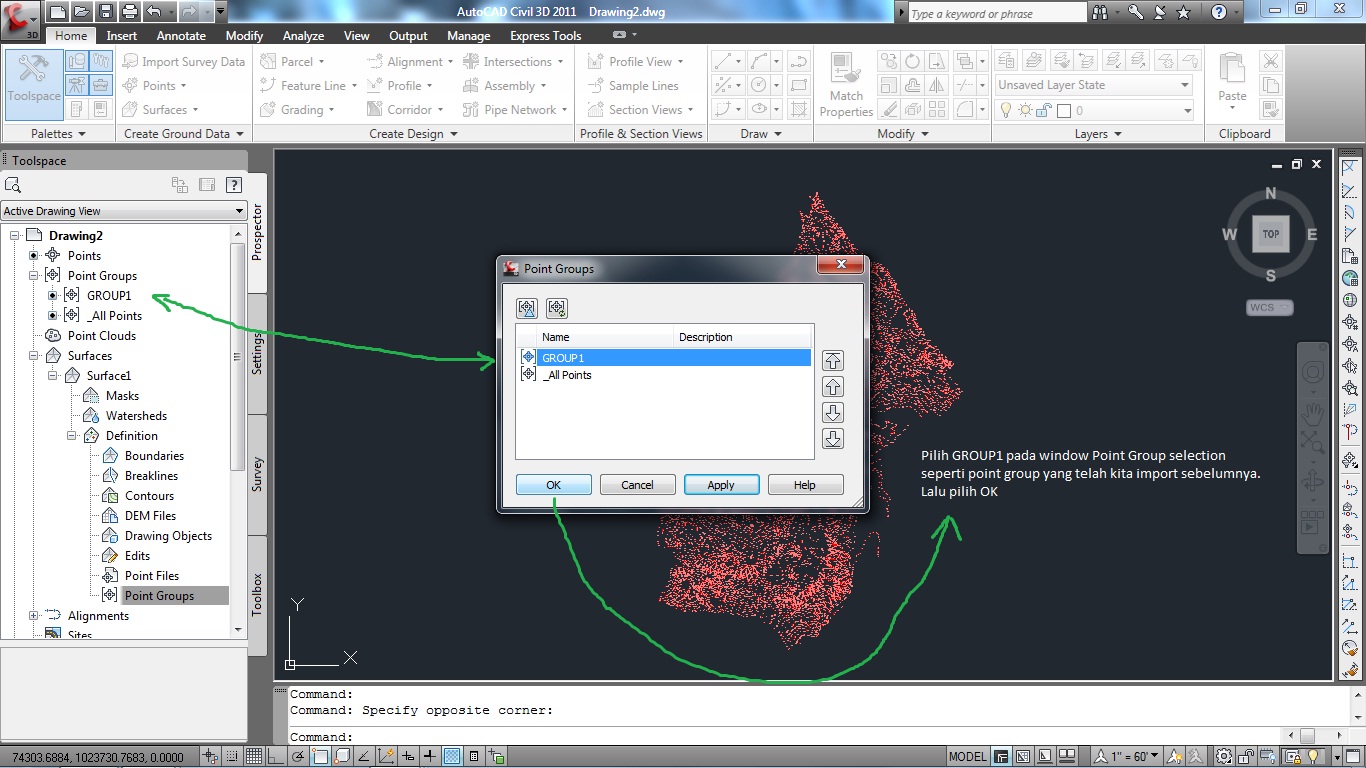Click Cancel in Point Groups dialog
Screen dimensions: 1366x768
pyautogui.click(x=637, y=485)
